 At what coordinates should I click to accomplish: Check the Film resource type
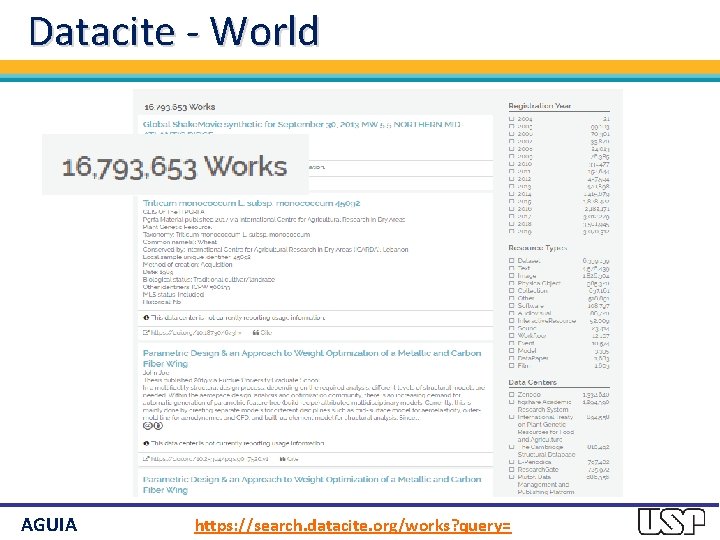point(512,366)
